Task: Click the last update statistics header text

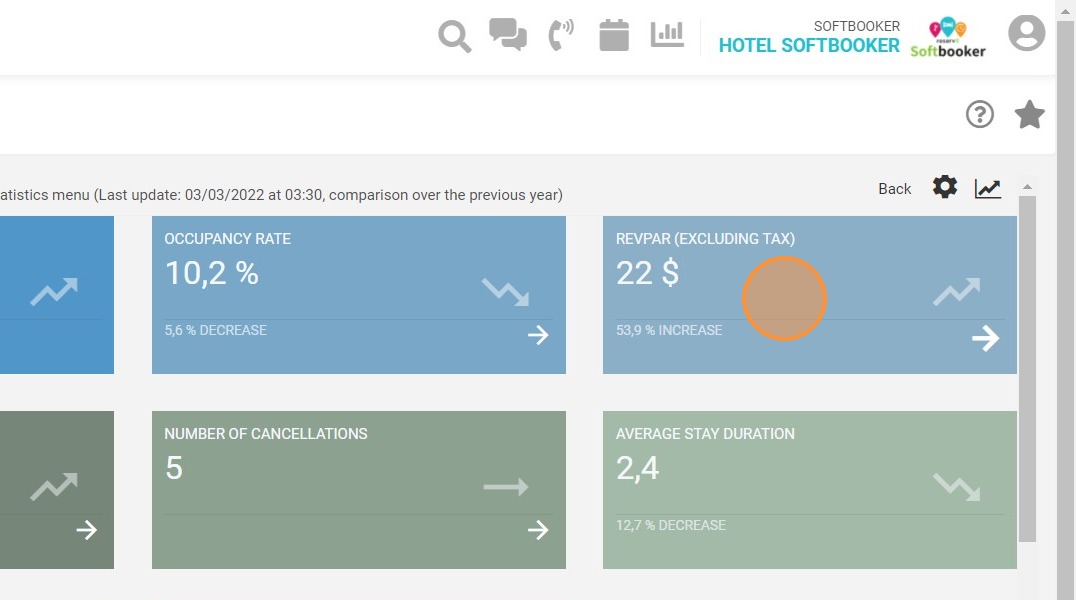Action: [x=281, y=195]
